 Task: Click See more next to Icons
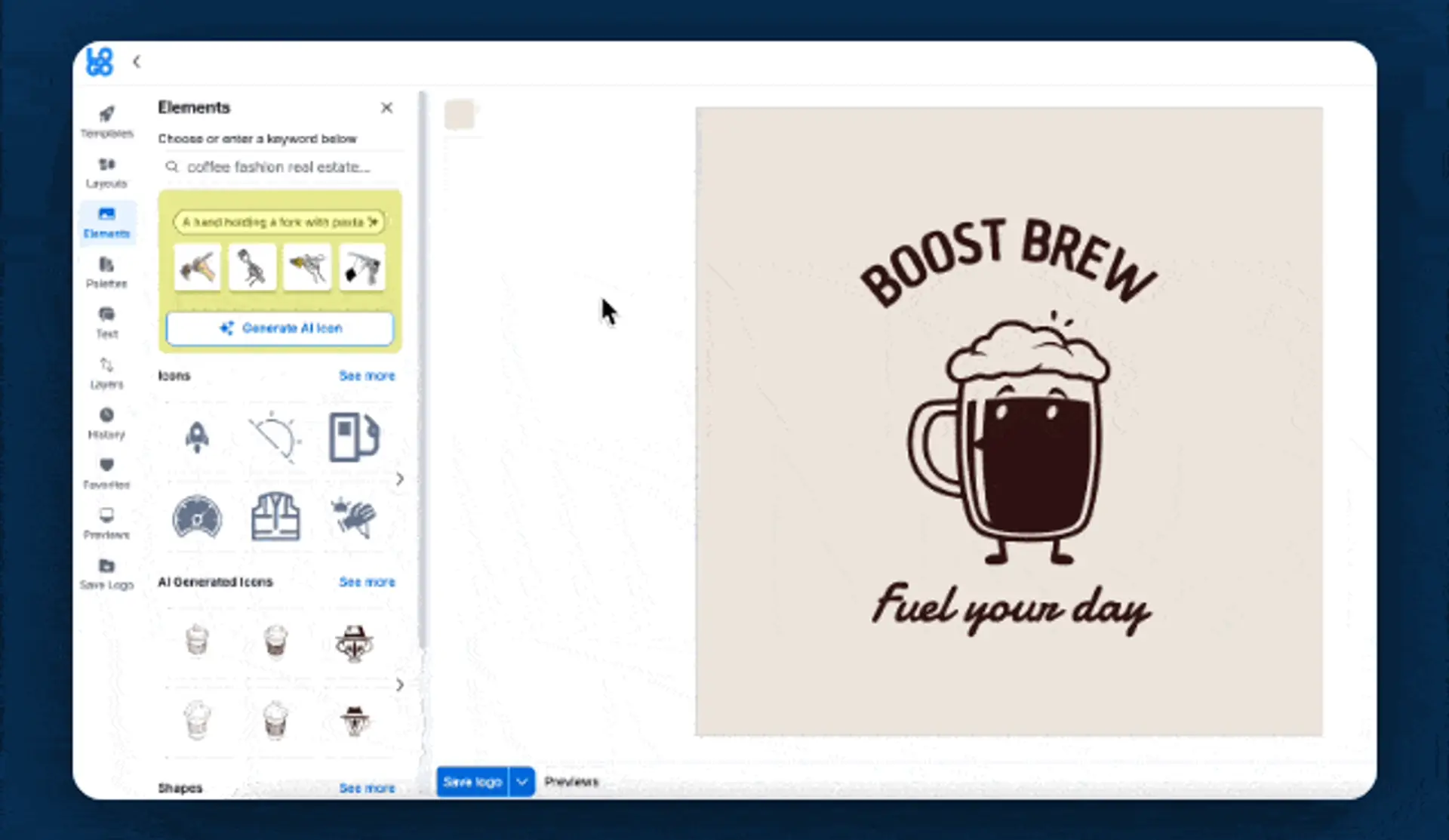pos(367,376)
